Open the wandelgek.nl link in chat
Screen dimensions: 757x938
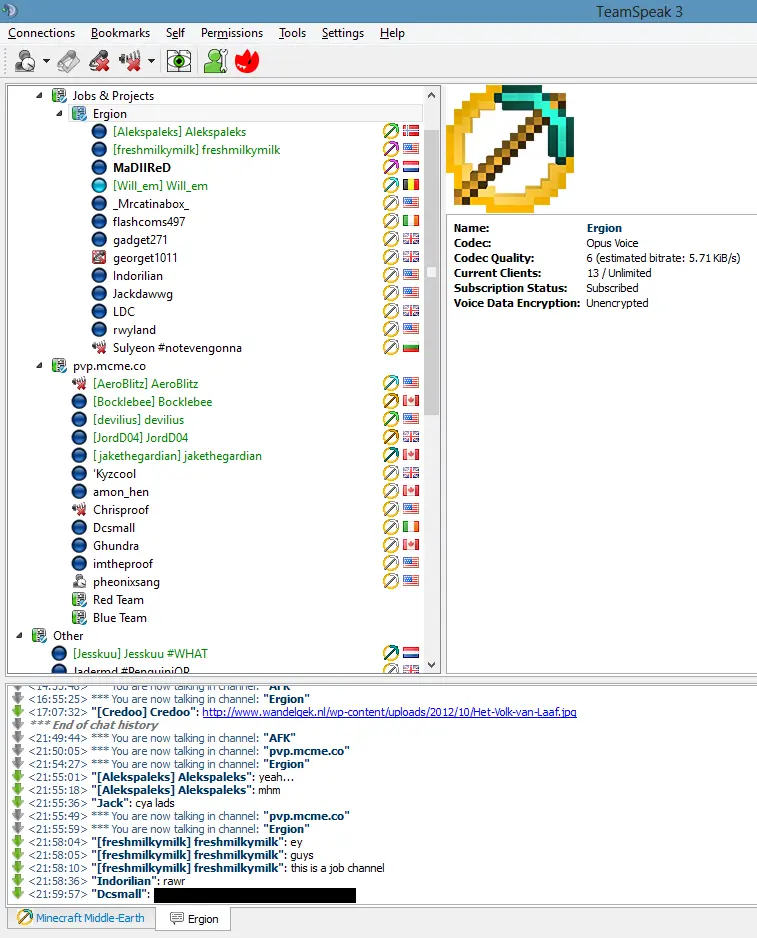click(390, 712)
